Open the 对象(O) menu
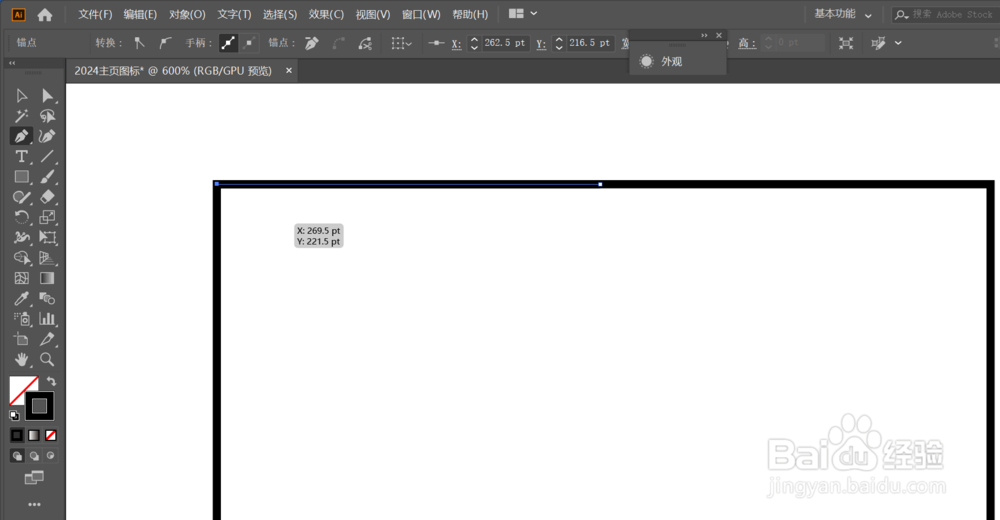Screen dimensions: 1000x520 [x=187, y=14]
